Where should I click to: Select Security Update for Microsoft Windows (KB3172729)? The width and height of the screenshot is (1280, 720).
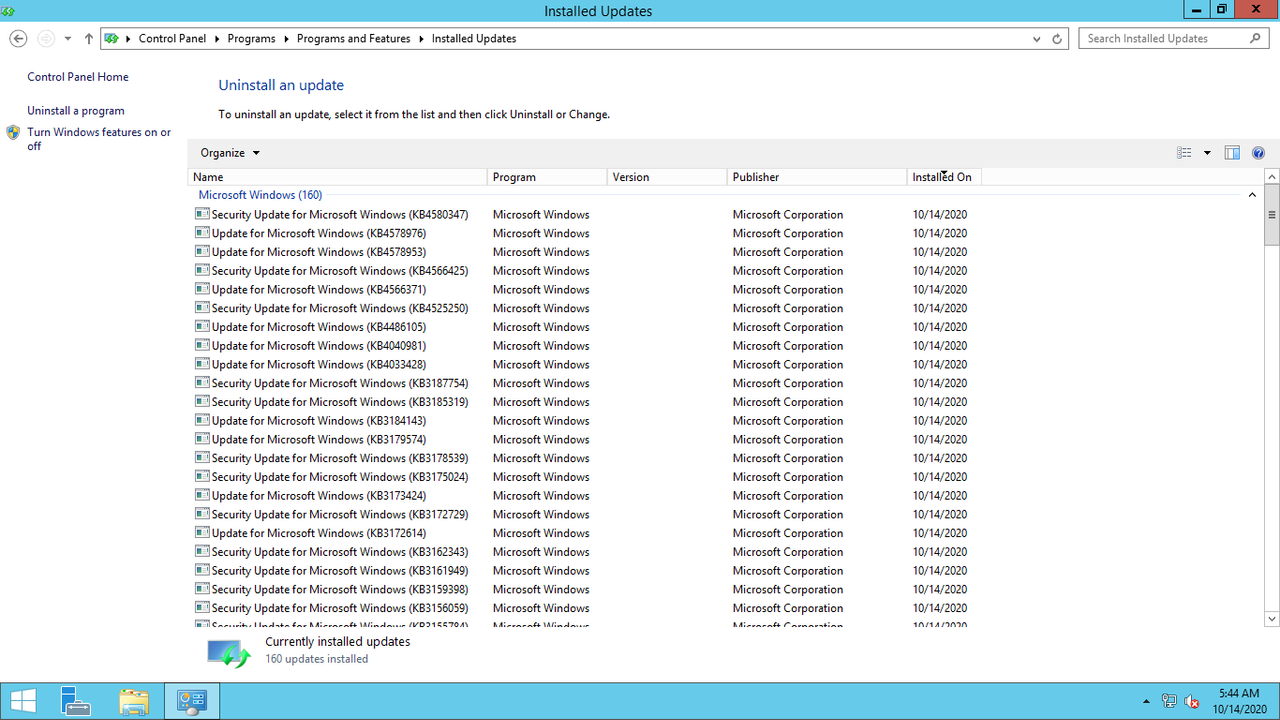(340, 514)
